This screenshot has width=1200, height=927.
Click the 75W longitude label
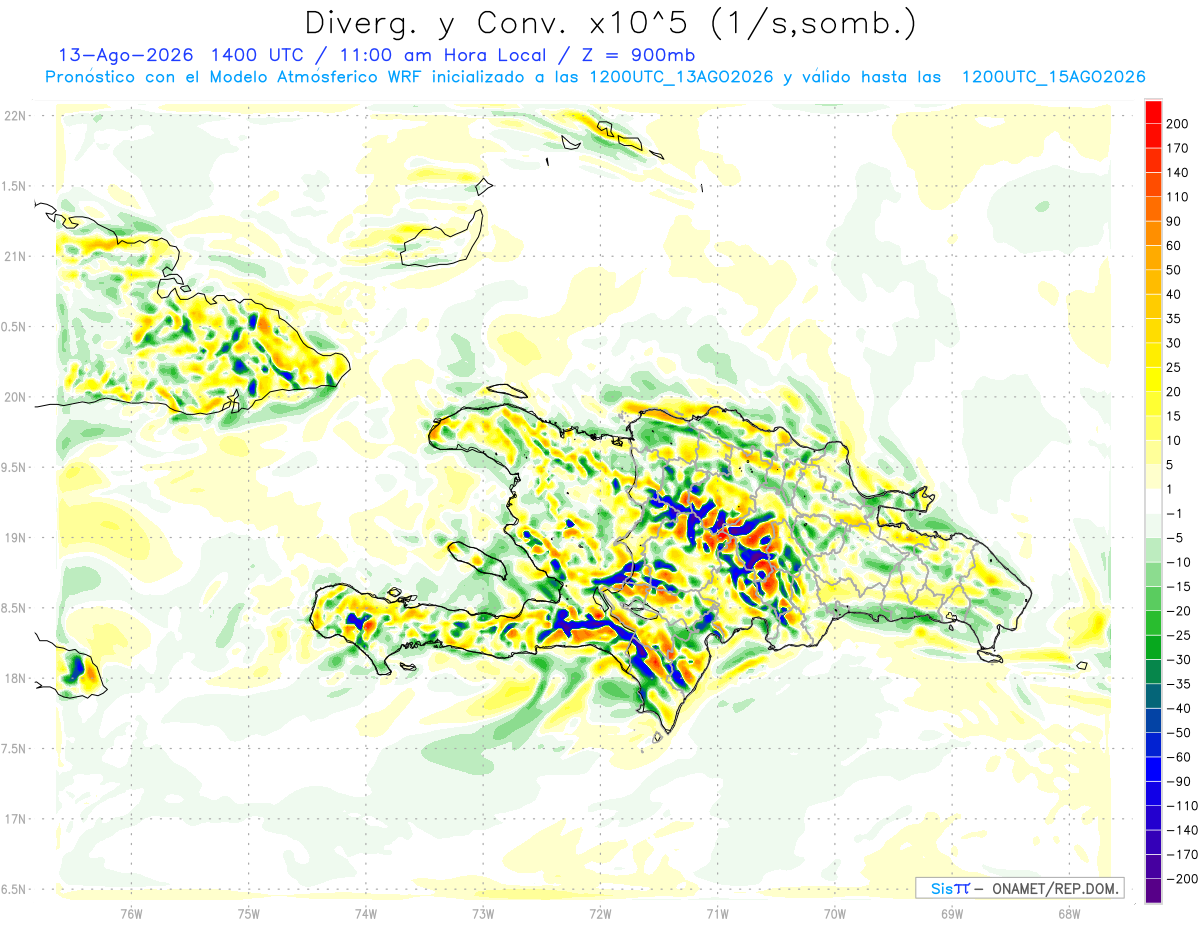(x=248, y=913)
